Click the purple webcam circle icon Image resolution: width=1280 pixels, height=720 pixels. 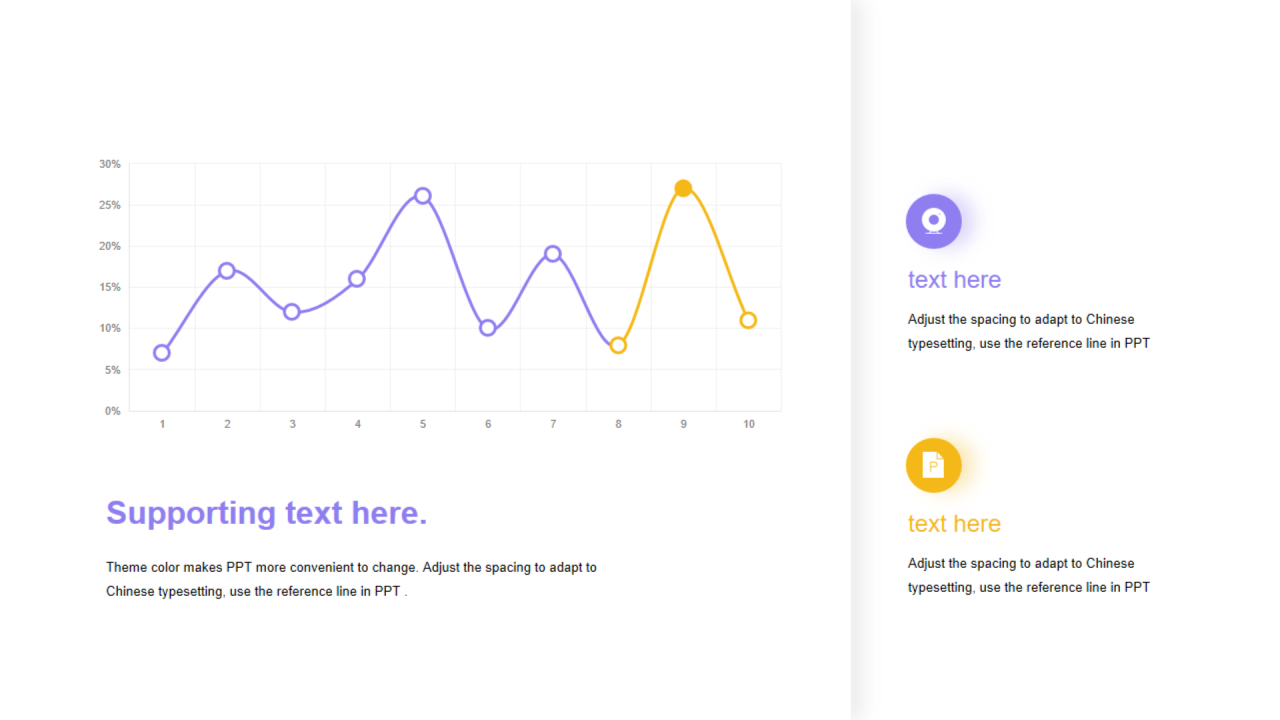[x=933, y=221]
